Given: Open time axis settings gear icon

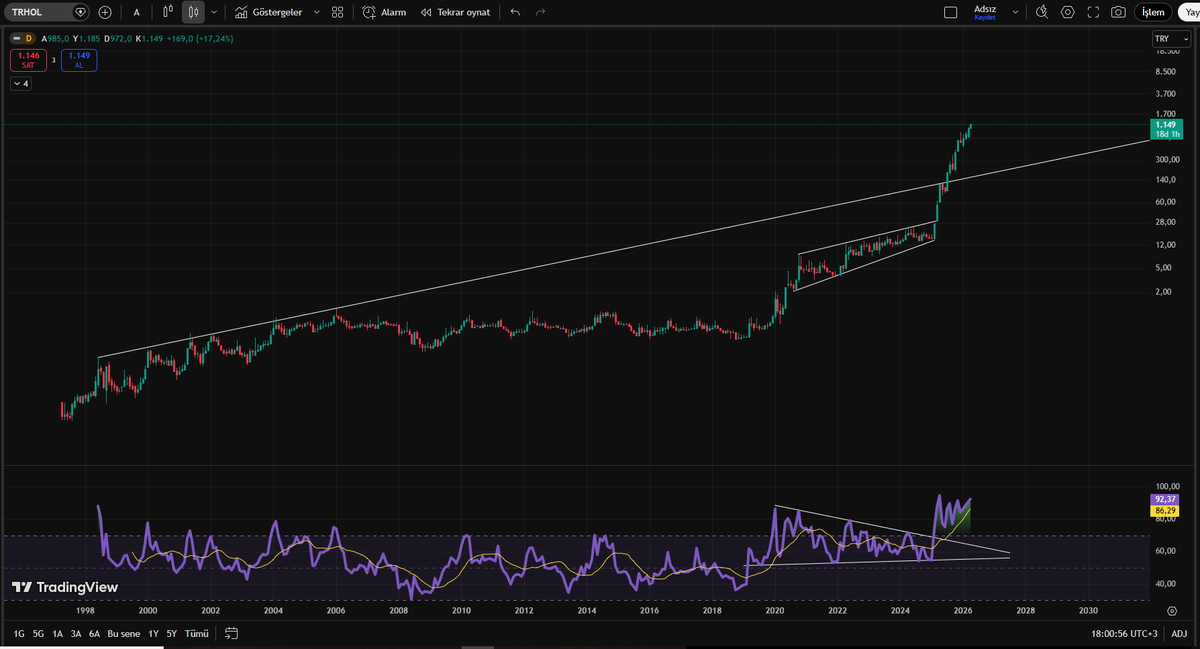Looking at the screenshot, I should [1172, 610].
